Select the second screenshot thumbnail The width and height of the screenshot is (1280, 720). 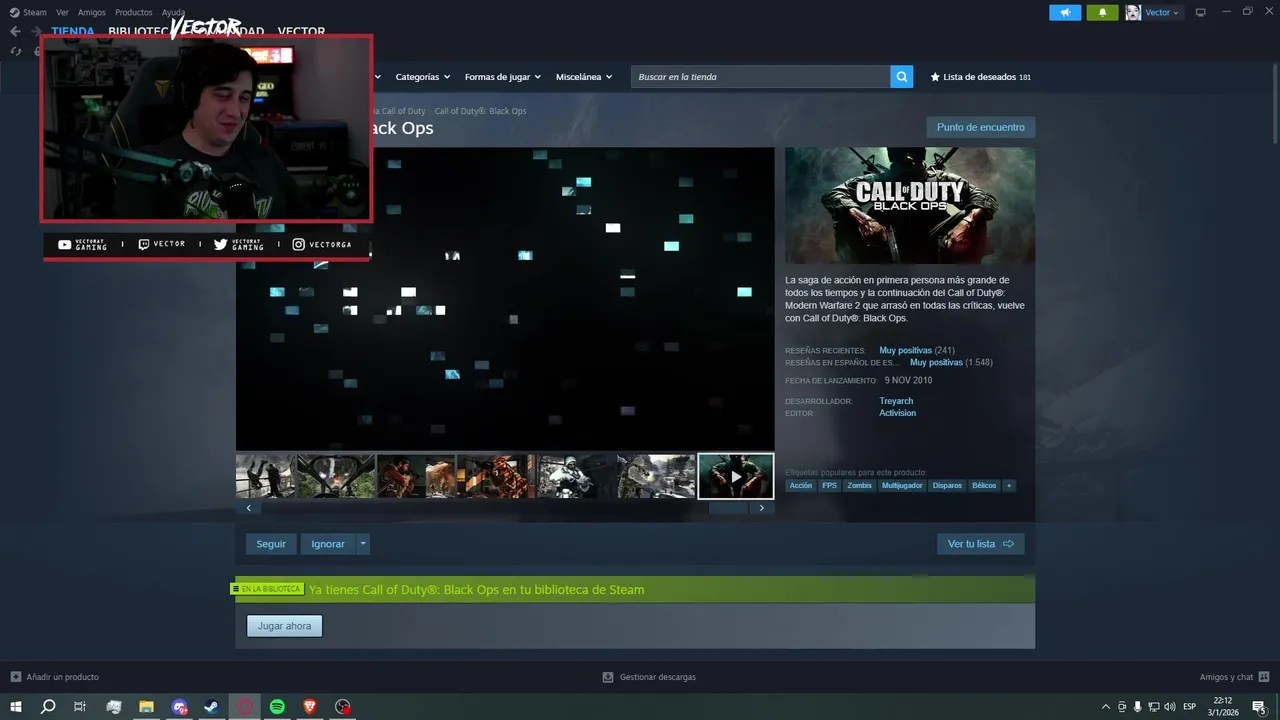[x=336, y=476]
